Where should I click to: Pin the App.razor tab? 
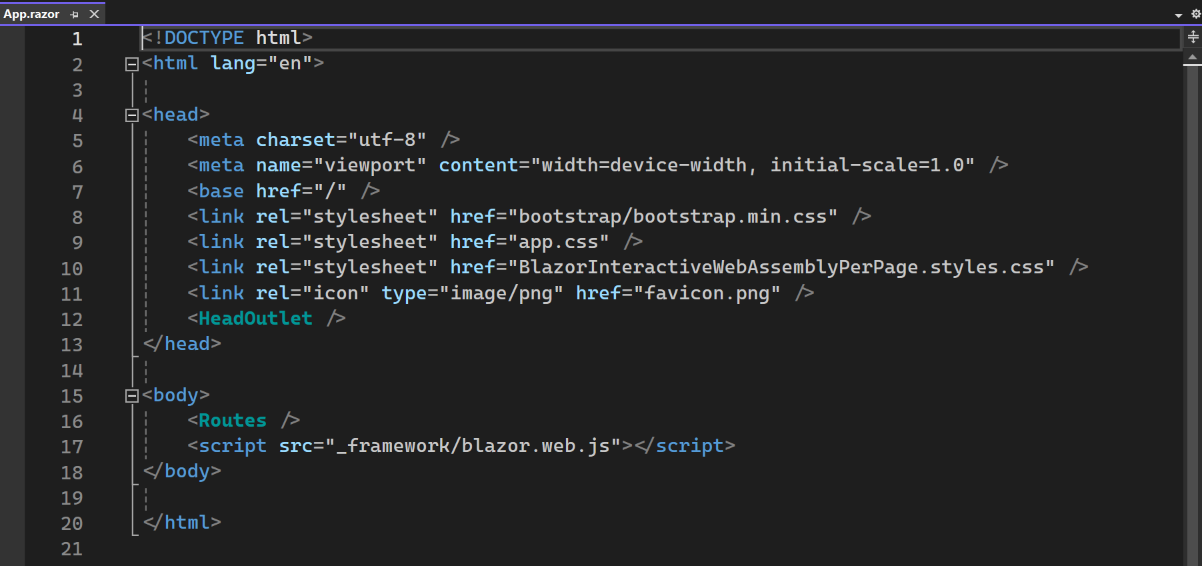(x=75, y=14)
